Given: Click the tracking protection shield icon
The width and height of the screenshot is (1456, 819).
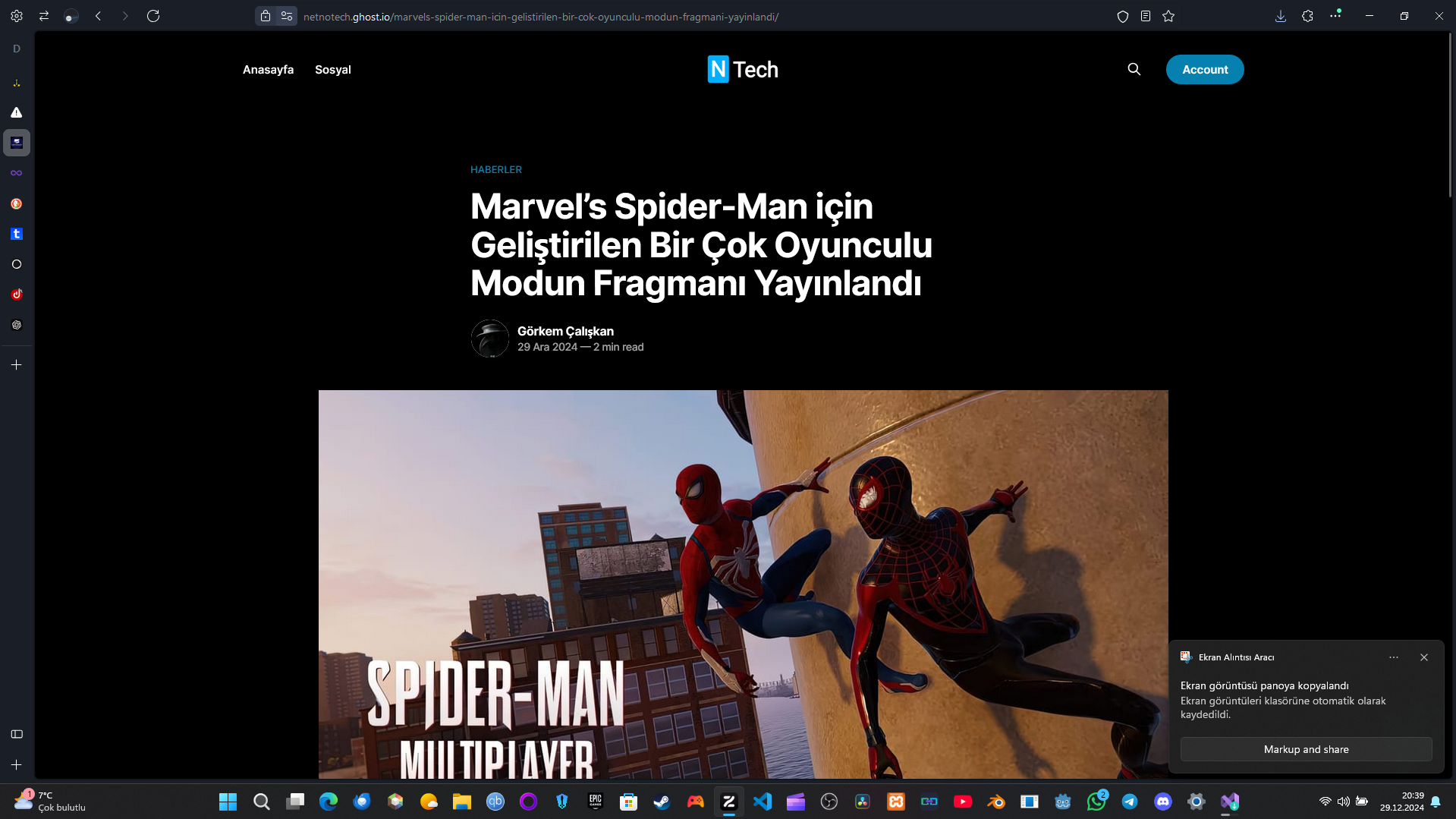Looking at the screenshot, I should pyautogui.click(x=1123, y=16).
